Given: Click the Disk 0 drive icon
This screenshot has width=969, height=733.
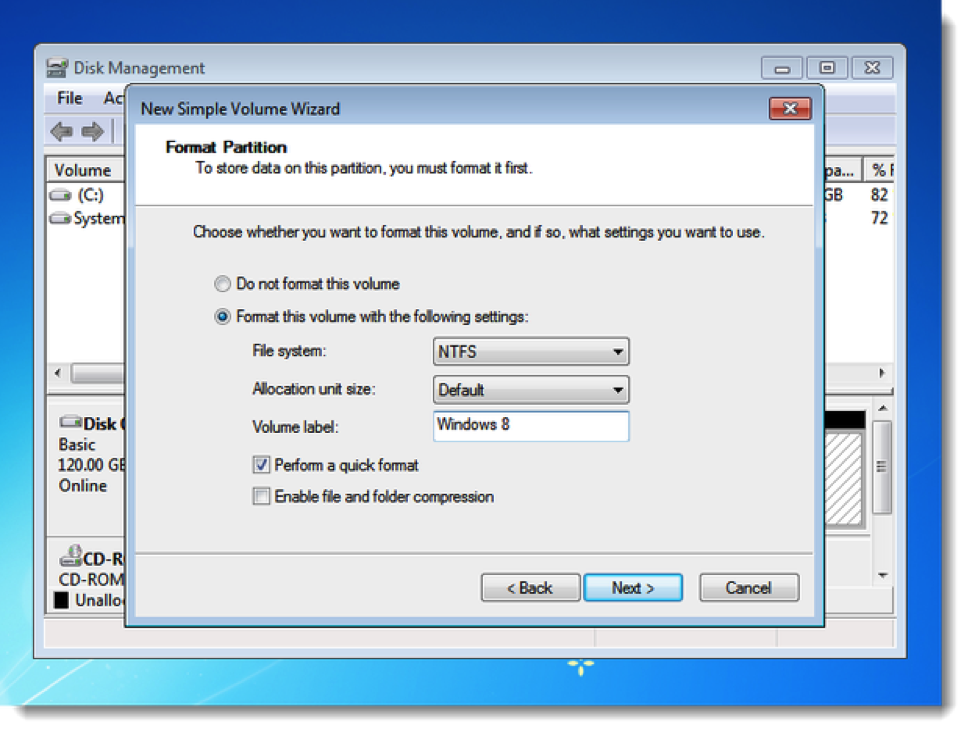Looking at the screenshot, I should (70, 422).
